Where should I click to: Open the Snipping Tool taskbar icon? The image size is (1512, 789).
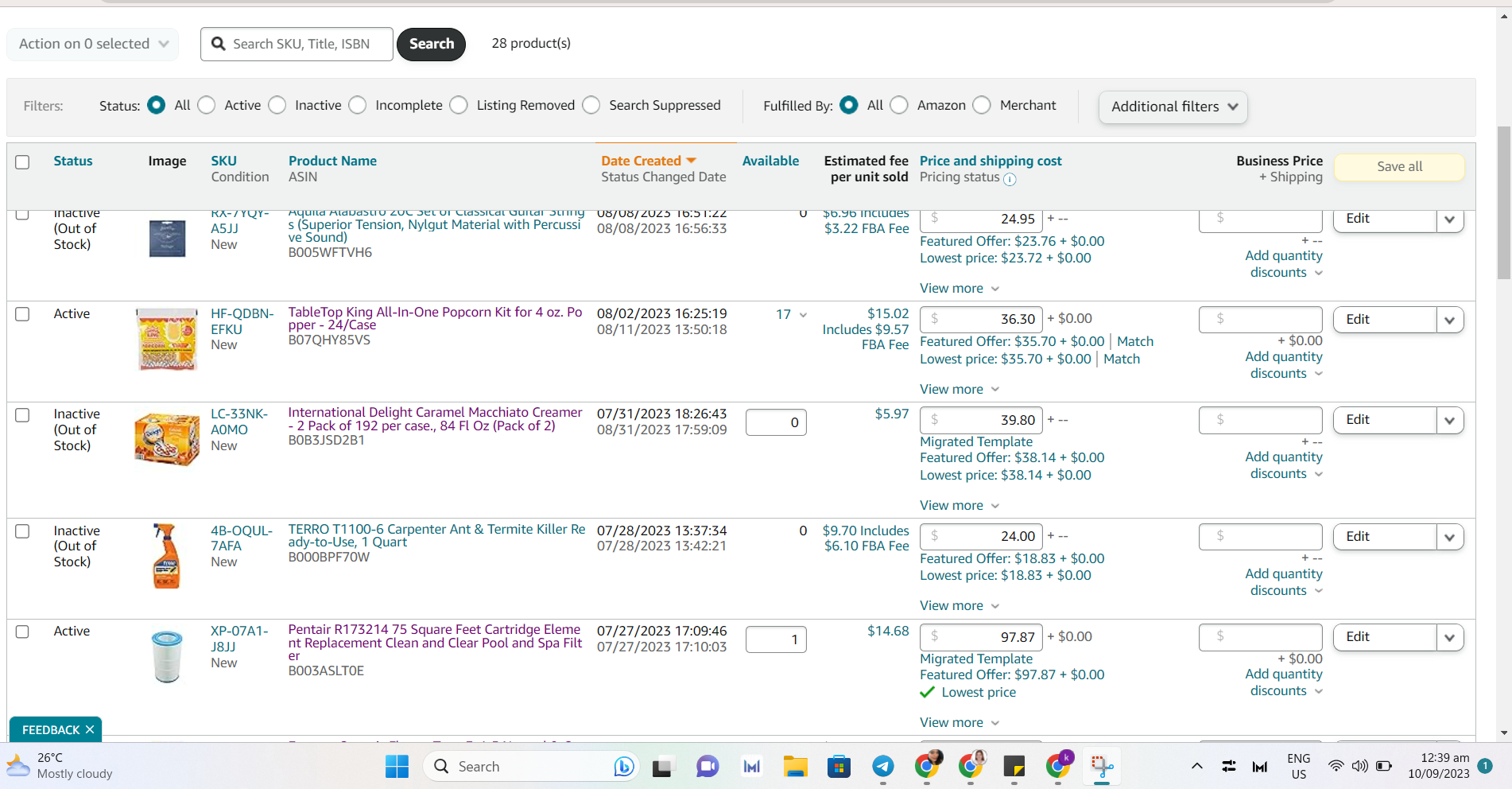pos(1102,766)
